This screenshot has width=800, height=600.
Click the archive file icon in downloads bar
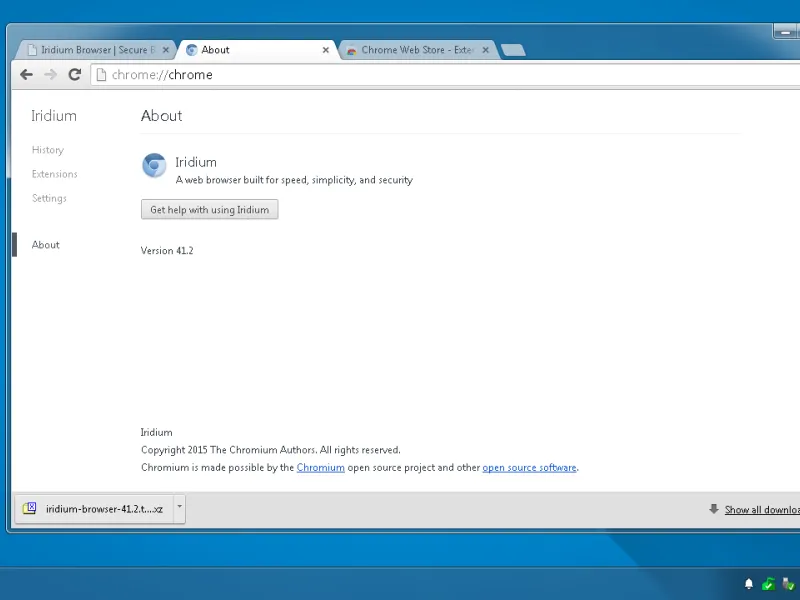click(30, 508)
